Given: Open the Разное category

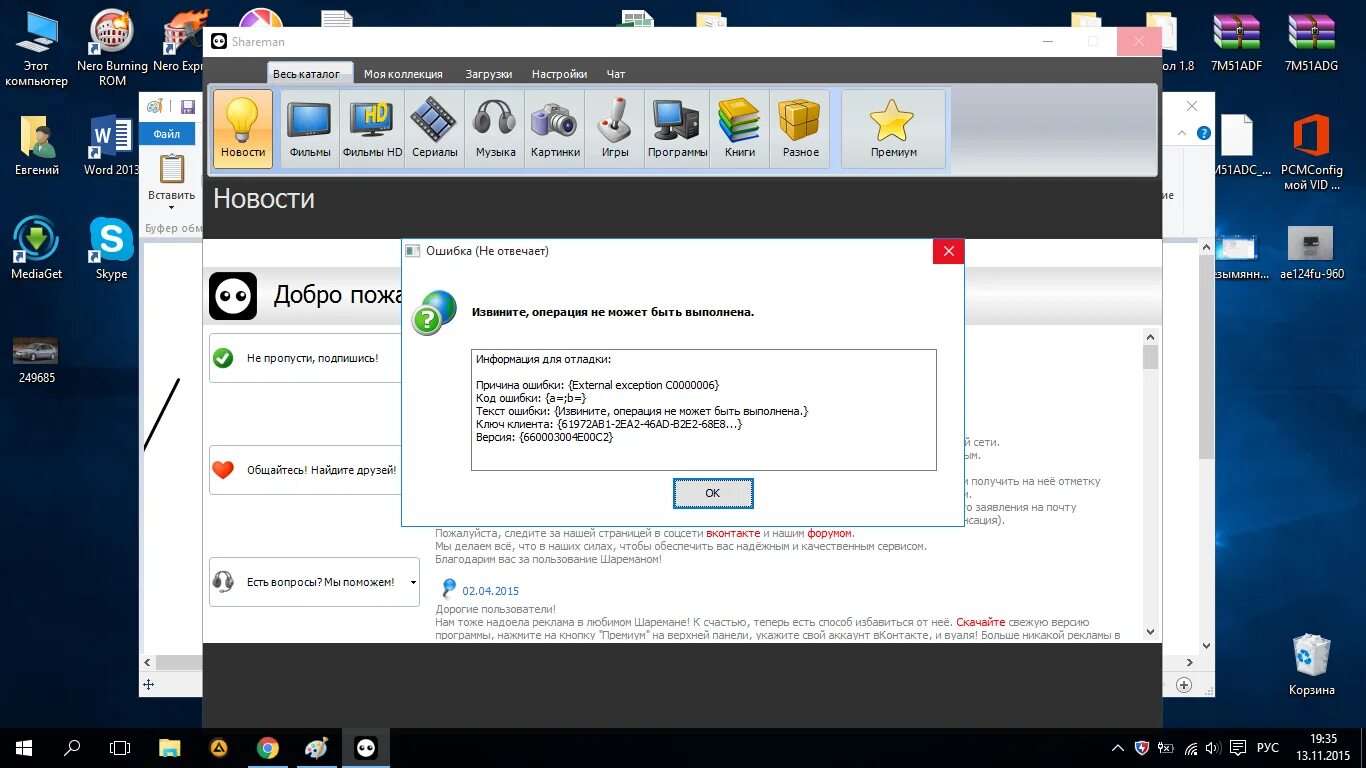Looking at the screenshot, I should click(x=800, y=129).
